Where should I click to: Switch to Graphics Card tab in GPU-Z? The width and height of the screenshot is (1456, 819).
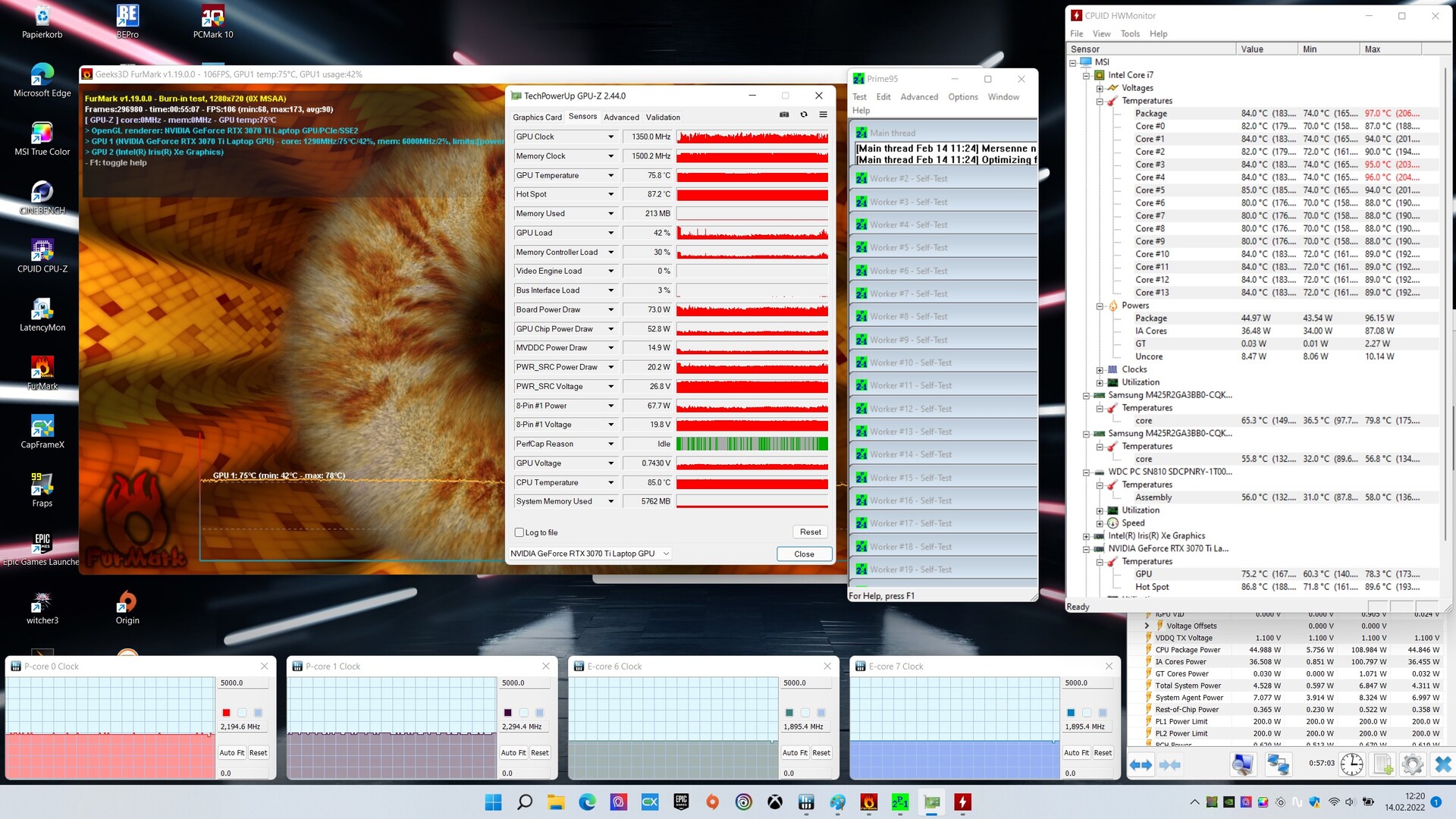[537, 117]
